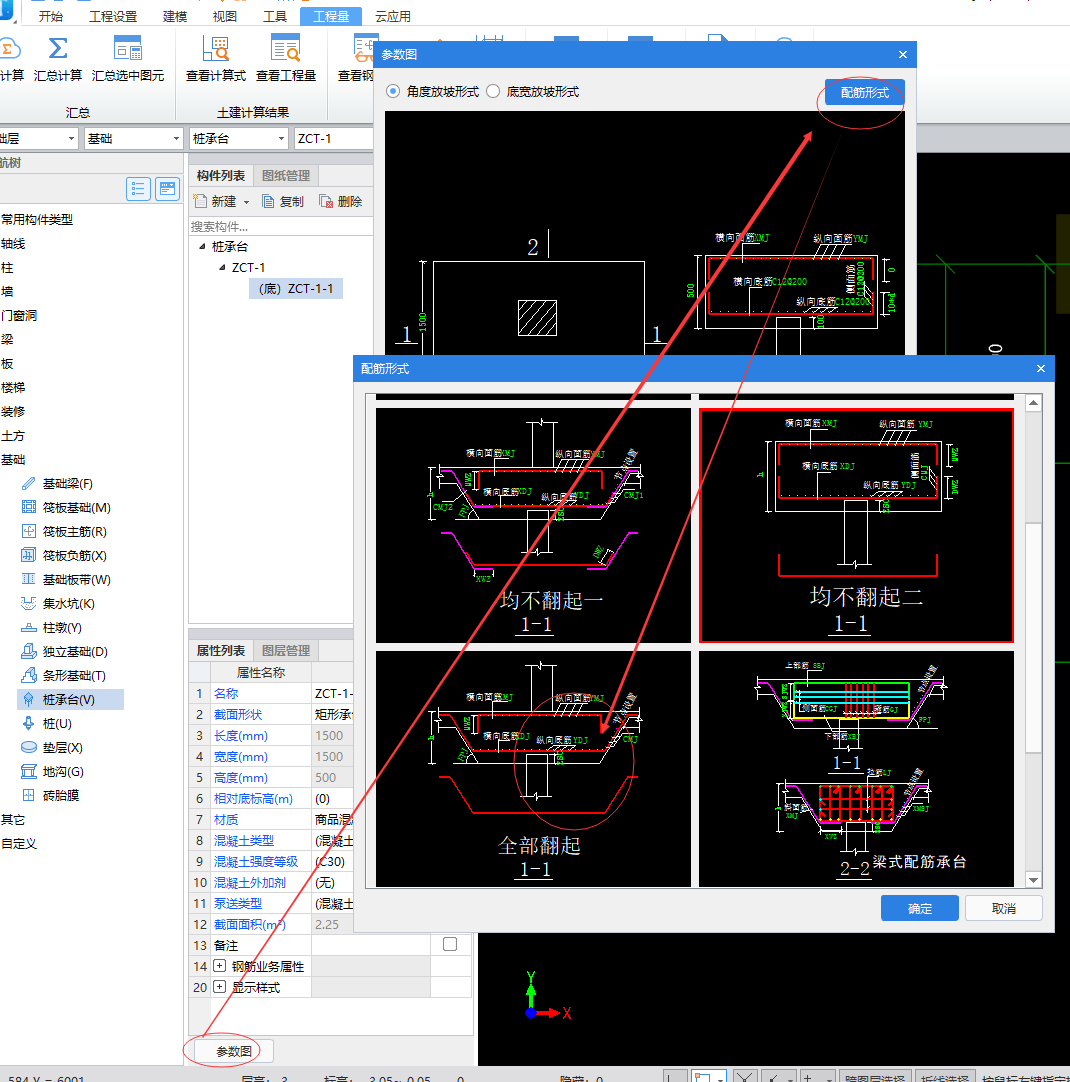Select the 全部翻起 reinforcement thumbnail
1070x1082 pixels.
pos(533,769)
